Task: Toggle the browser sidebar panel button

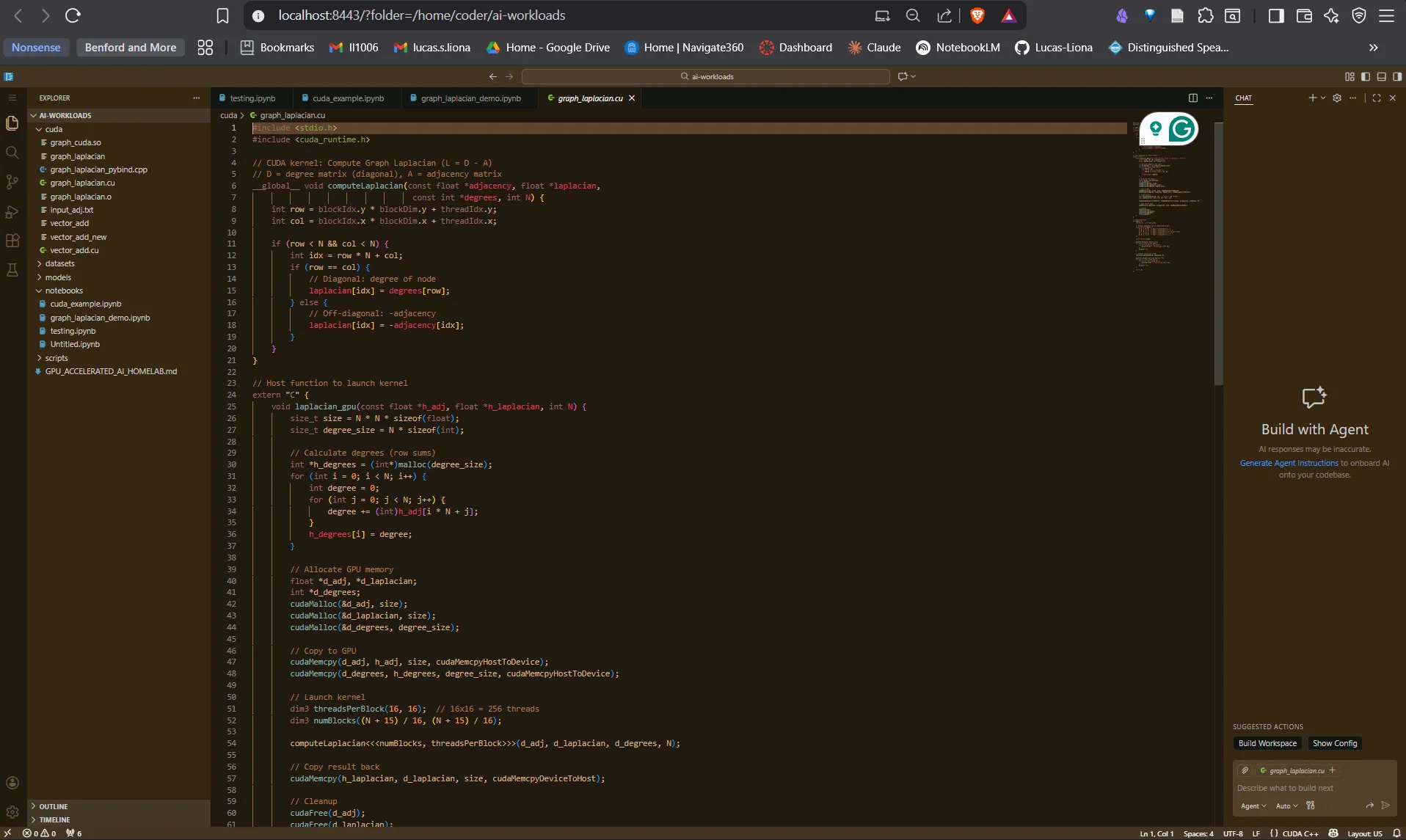Action: coord(1276,15)
